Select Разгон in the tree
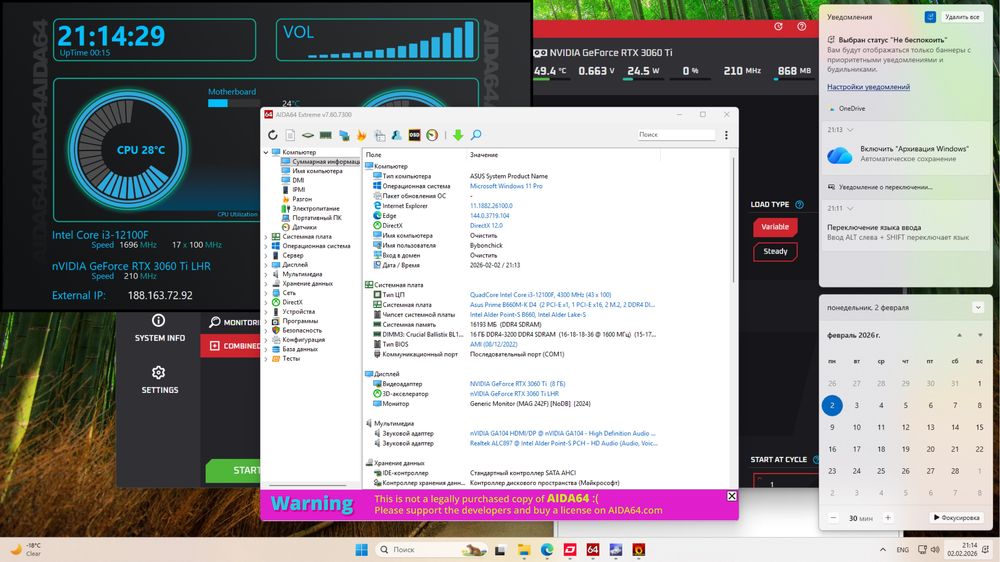 click(302, 199)
